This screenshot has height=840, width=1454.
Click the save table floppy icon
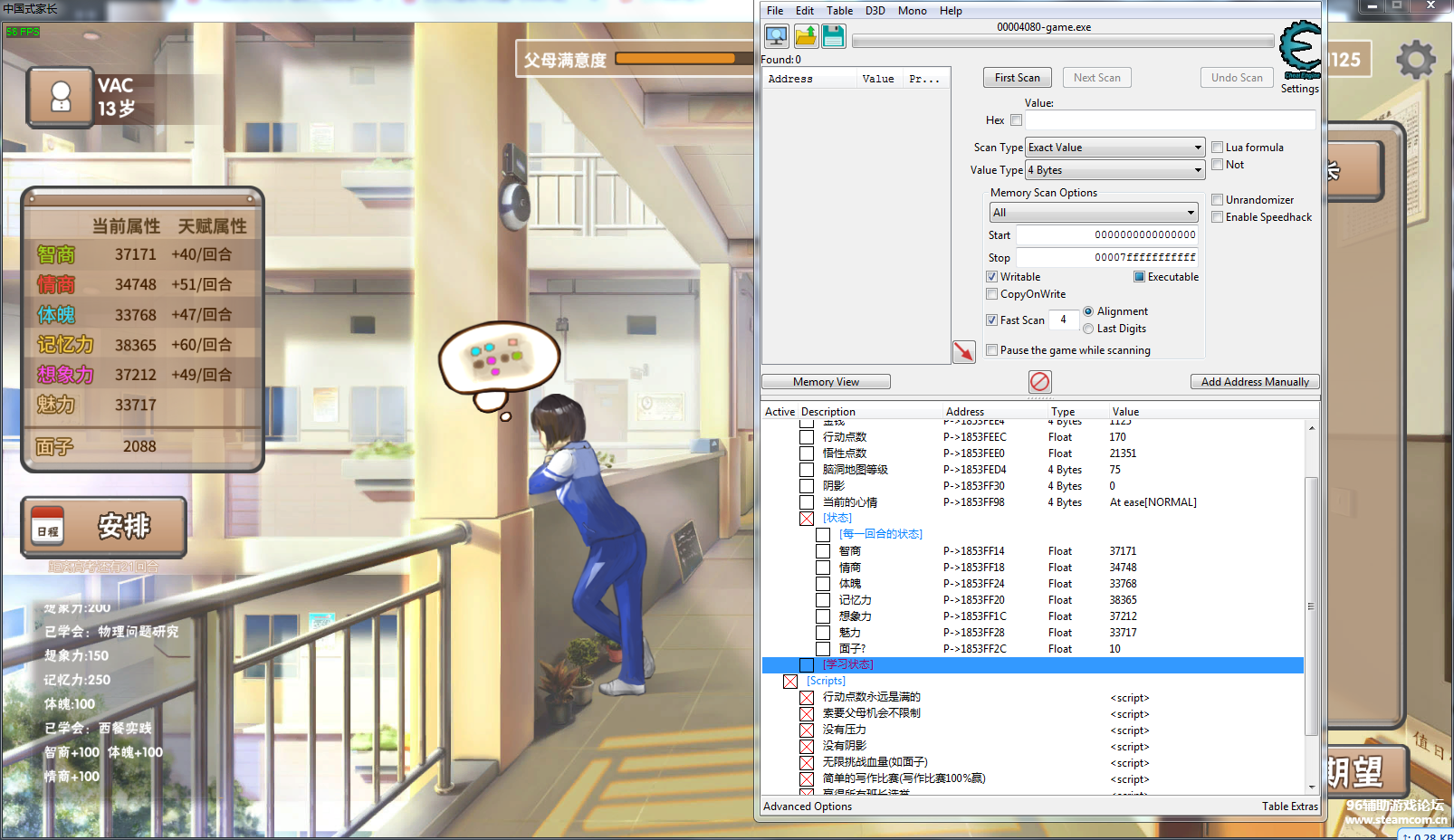834,36
